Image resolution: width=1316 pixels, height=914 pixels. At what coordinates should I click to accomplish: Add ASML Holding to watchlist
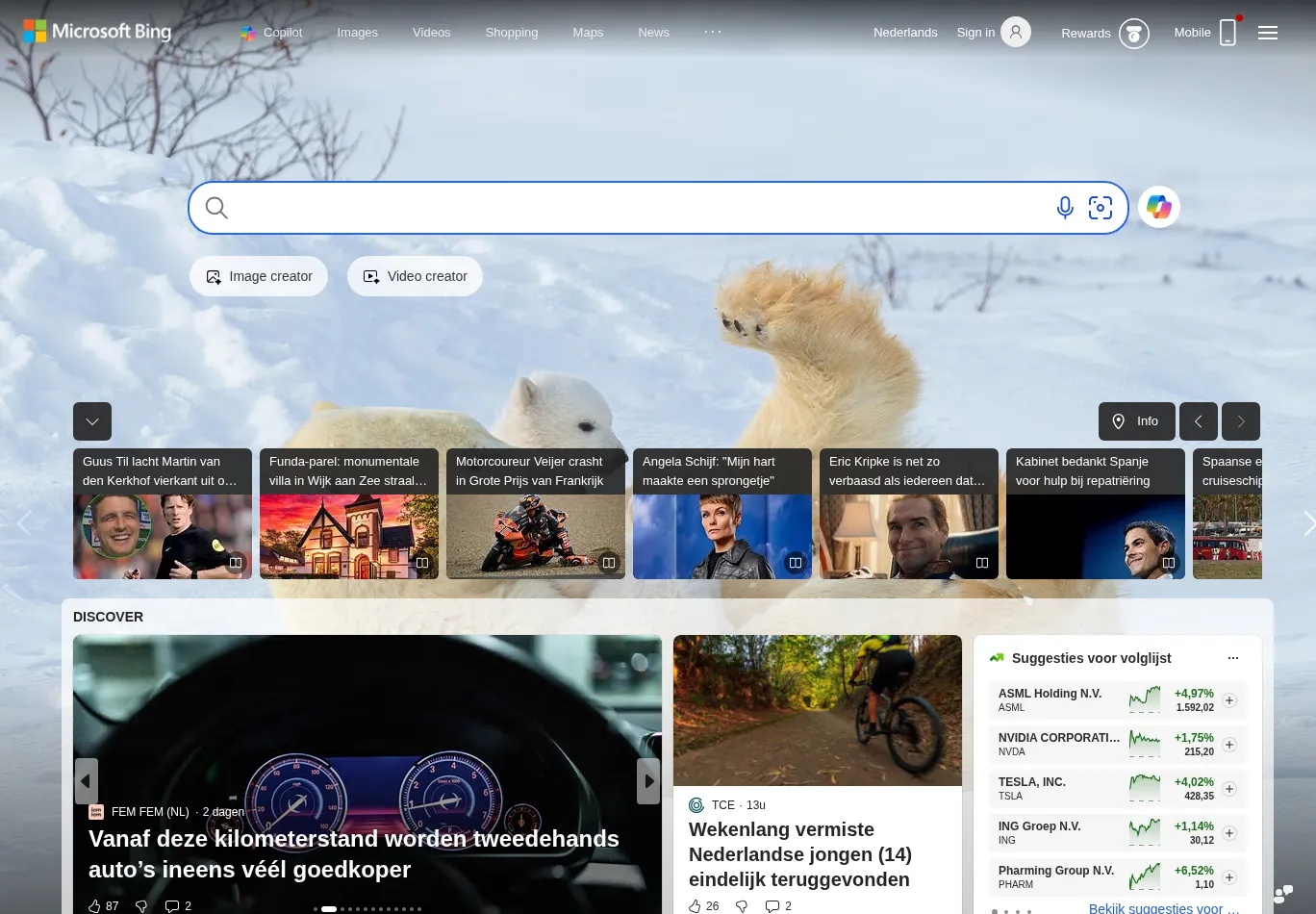(1229, 700)
